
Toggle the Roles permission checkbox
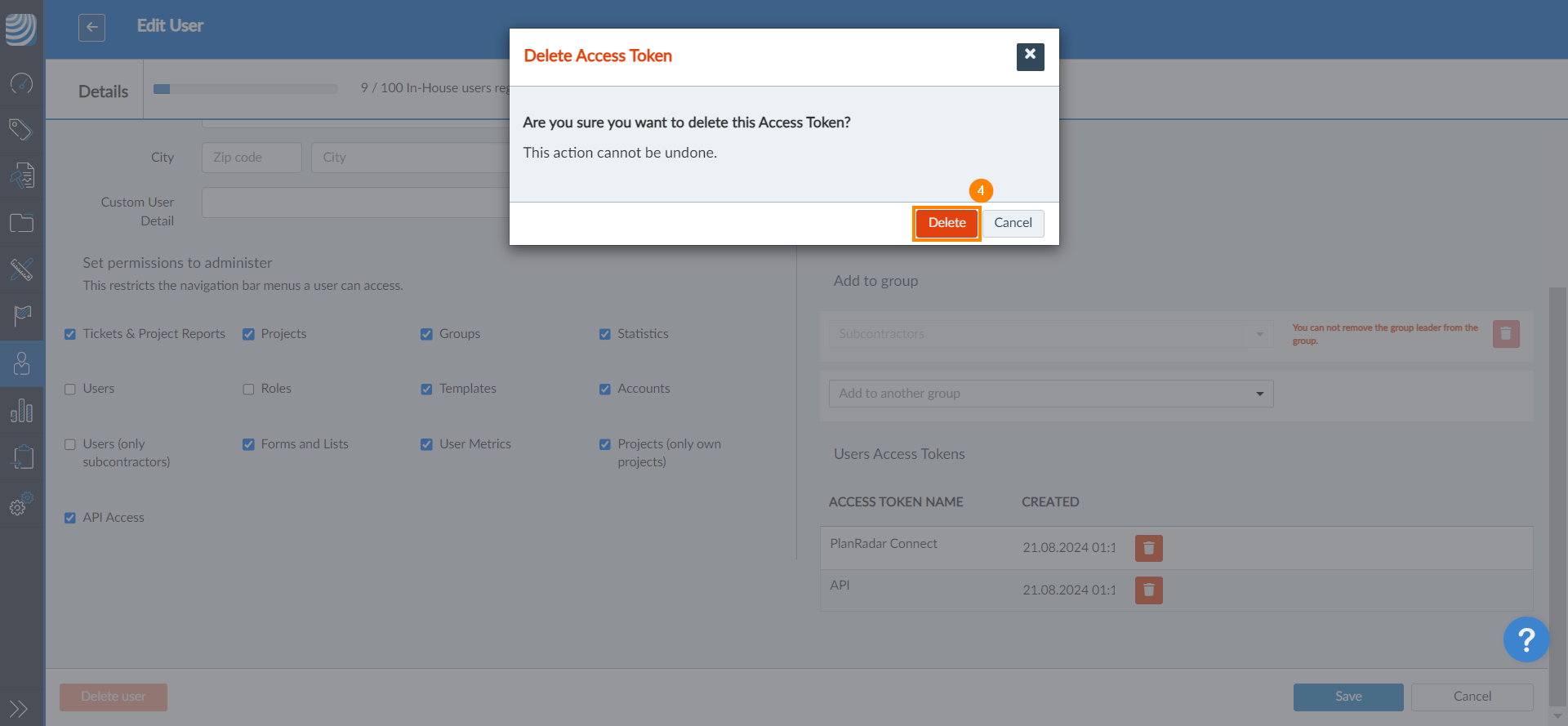(248, 390)
